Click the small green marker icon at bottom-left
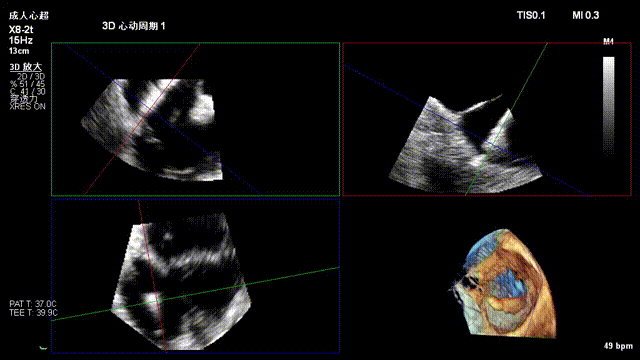 click(x=43, y=348)
